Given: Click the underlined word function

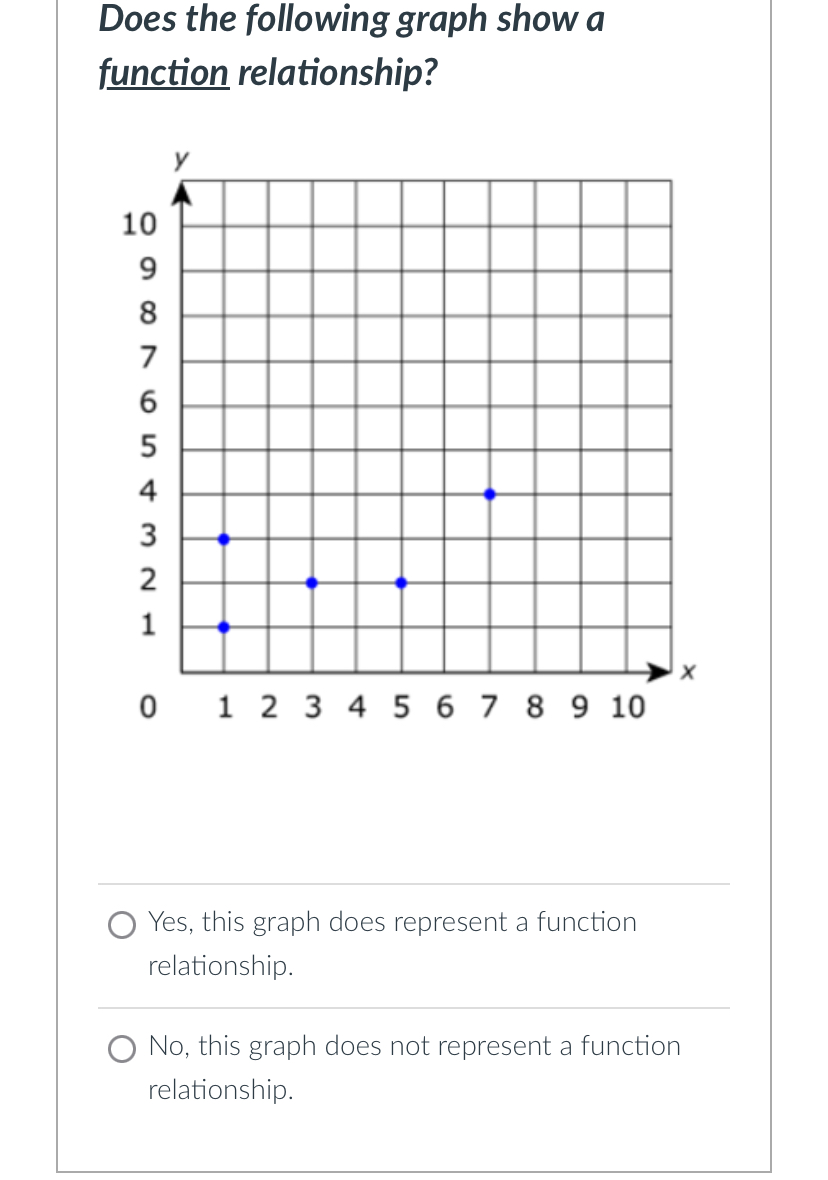Looking at the screenshot, I should pos(163,72).
